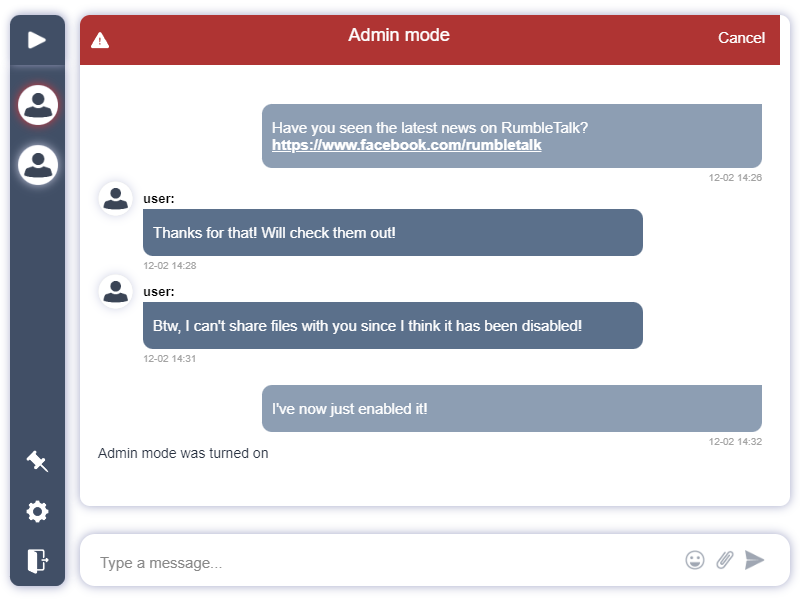Select the second user avatar in the sidebar

click(x=37, y=164)
